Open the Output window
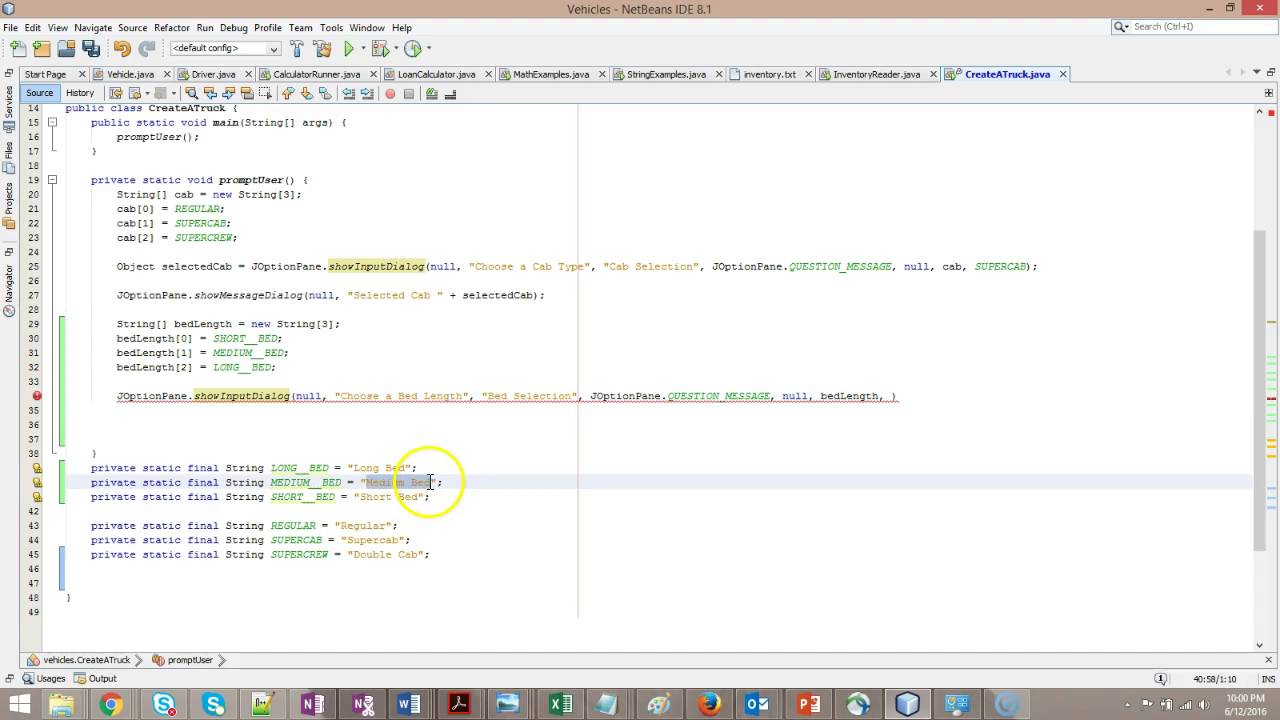Image resolution: width=1280 pixels, height=720 pixels. click(x=96, y=678)
